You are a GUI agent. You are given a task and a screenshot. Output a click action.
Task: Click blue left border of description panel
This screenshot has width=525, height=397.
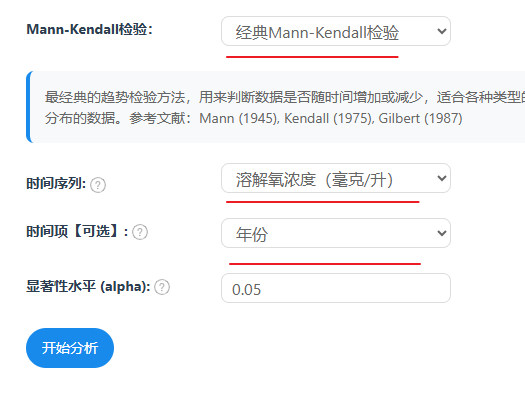28,107
